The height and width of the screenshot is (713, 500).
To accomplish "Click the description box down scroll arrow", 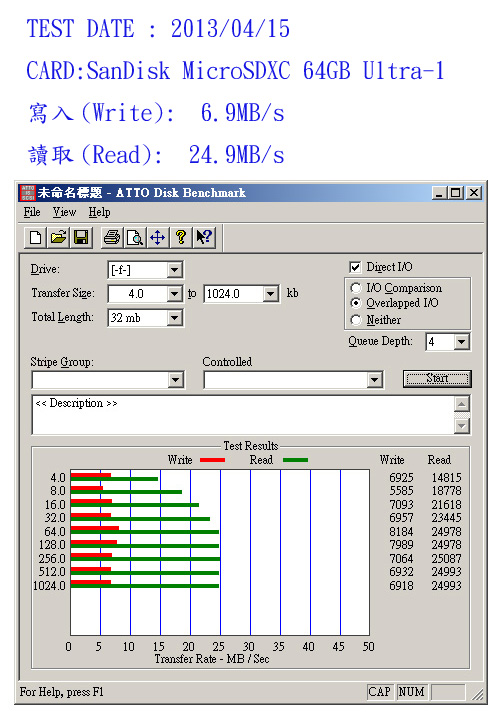I will point(462,426).
